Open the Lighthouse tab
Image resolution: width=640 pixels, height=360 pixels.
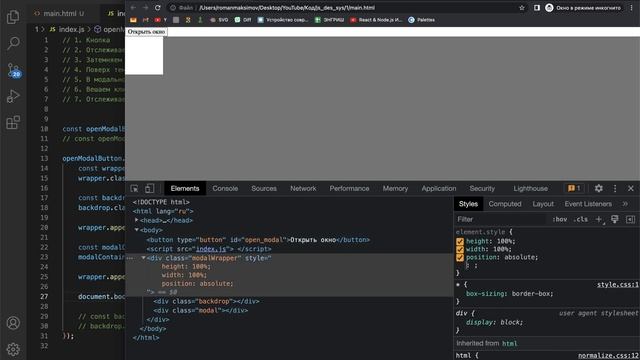coord(531,188)
